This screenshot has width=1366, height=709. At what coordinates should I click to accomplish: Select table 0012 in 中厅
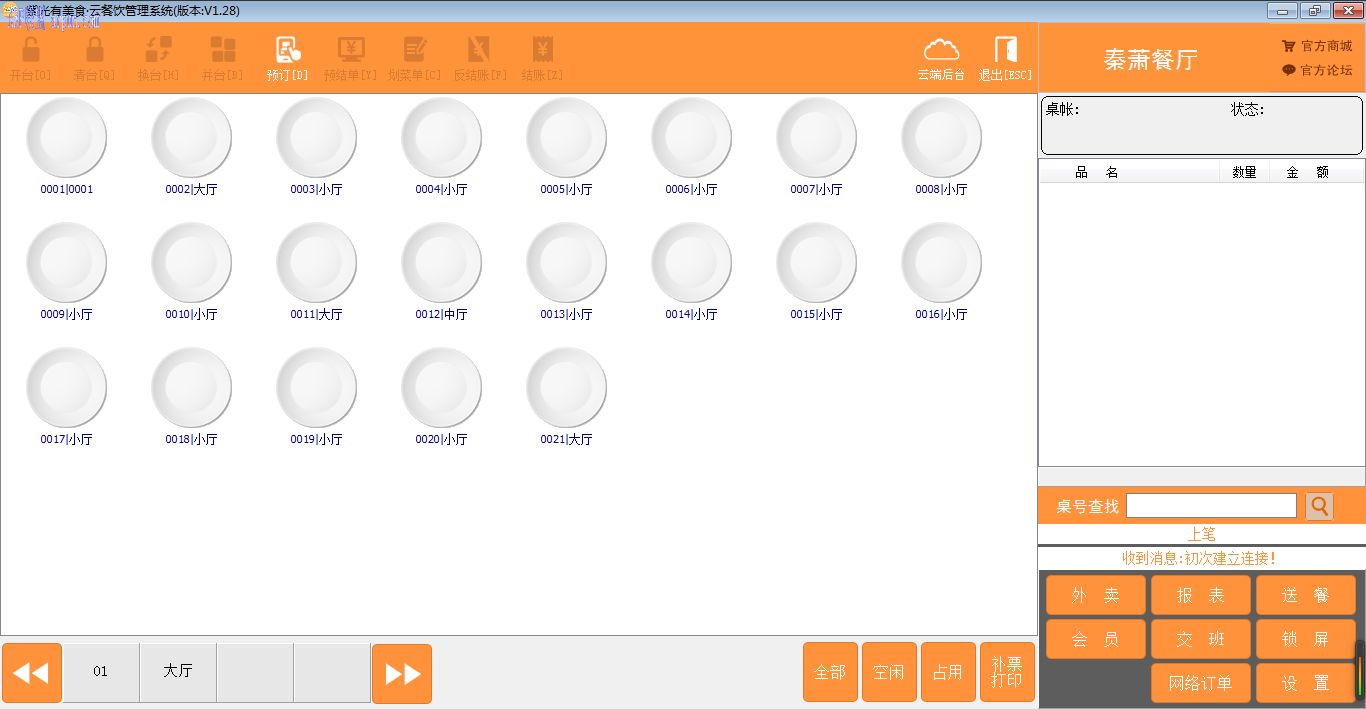441,263
